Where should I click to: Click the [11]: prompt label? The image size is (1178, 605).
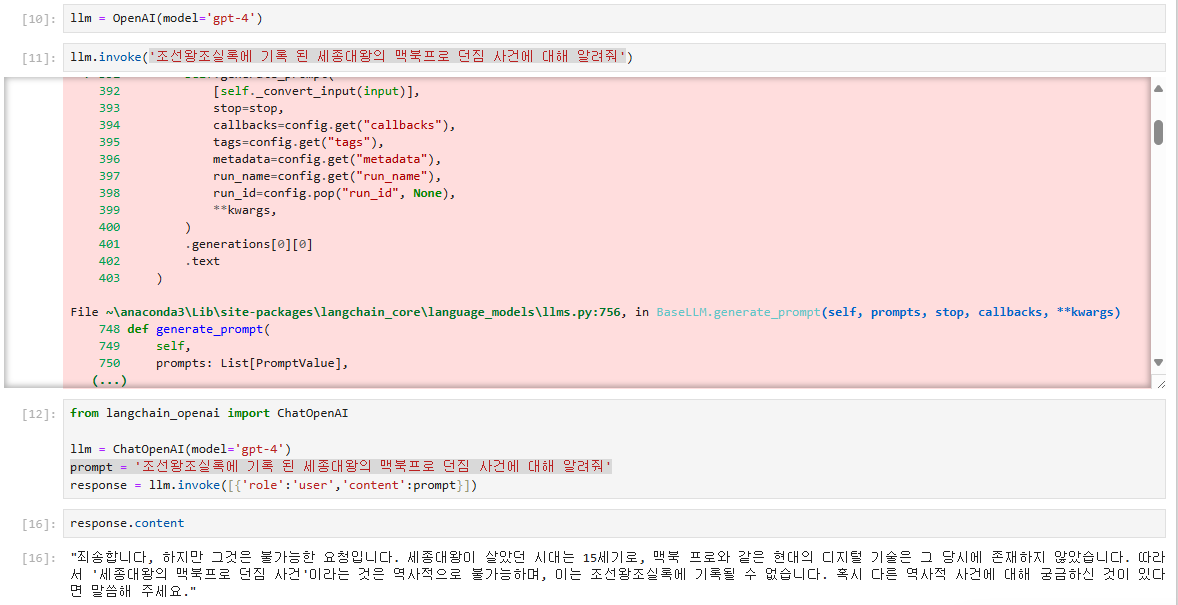[x=38, y=58]
